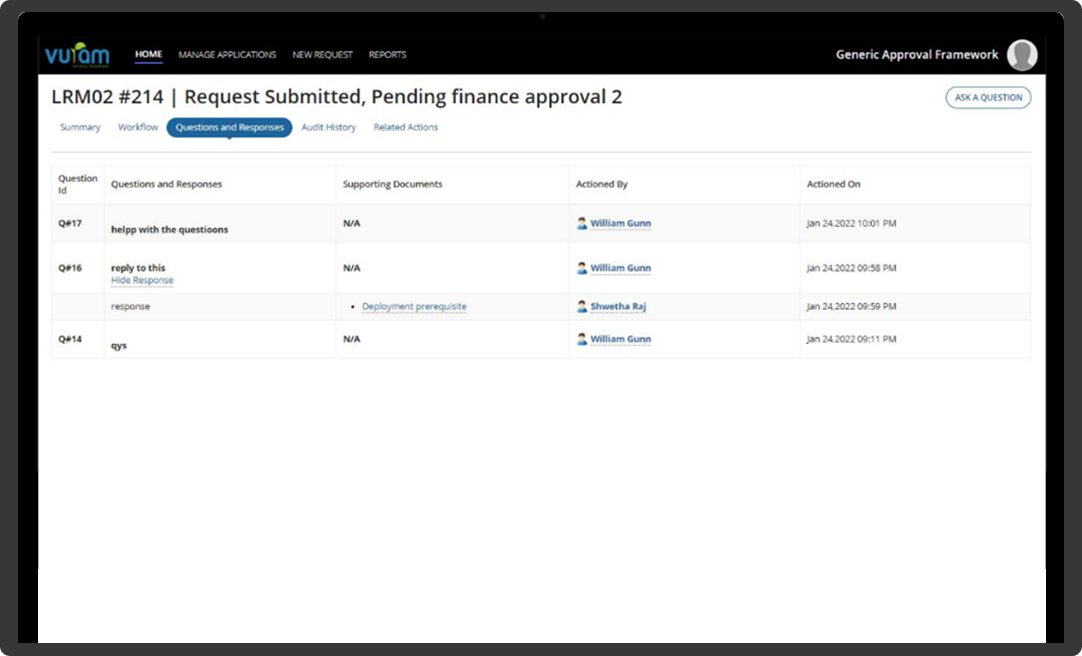The image size is (1082, 656).
Task: Open the user profile avatar
Action: pos(1021,55)
